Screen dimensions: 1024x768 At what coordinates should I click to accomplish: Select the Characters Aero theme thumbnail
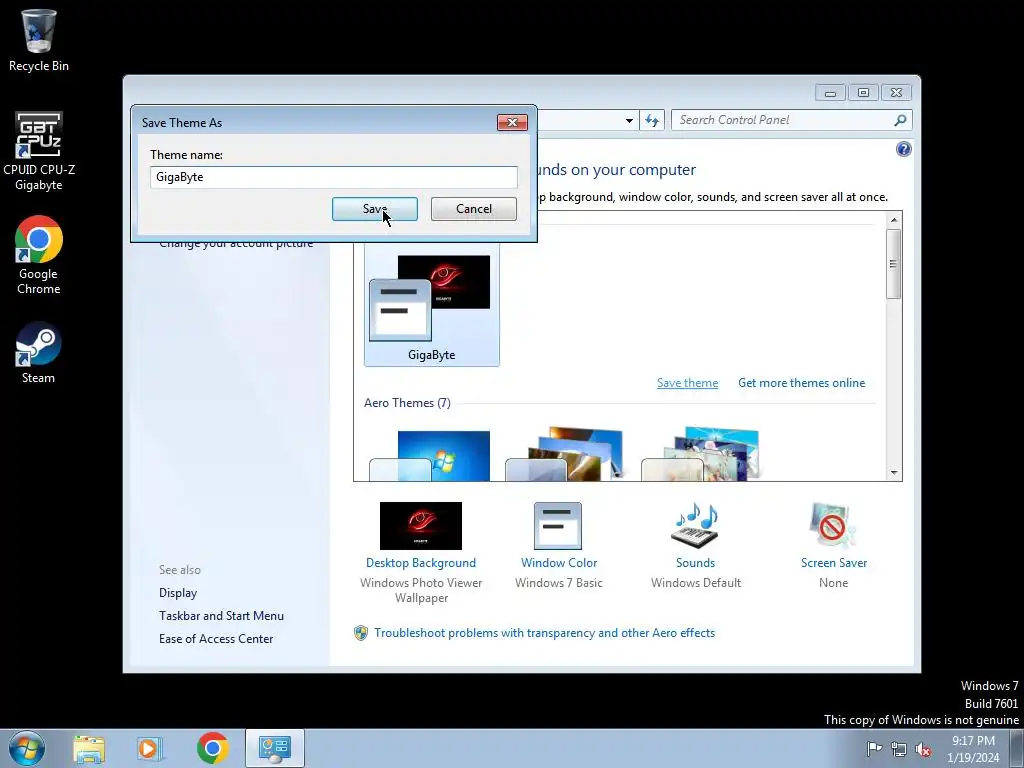701,455
